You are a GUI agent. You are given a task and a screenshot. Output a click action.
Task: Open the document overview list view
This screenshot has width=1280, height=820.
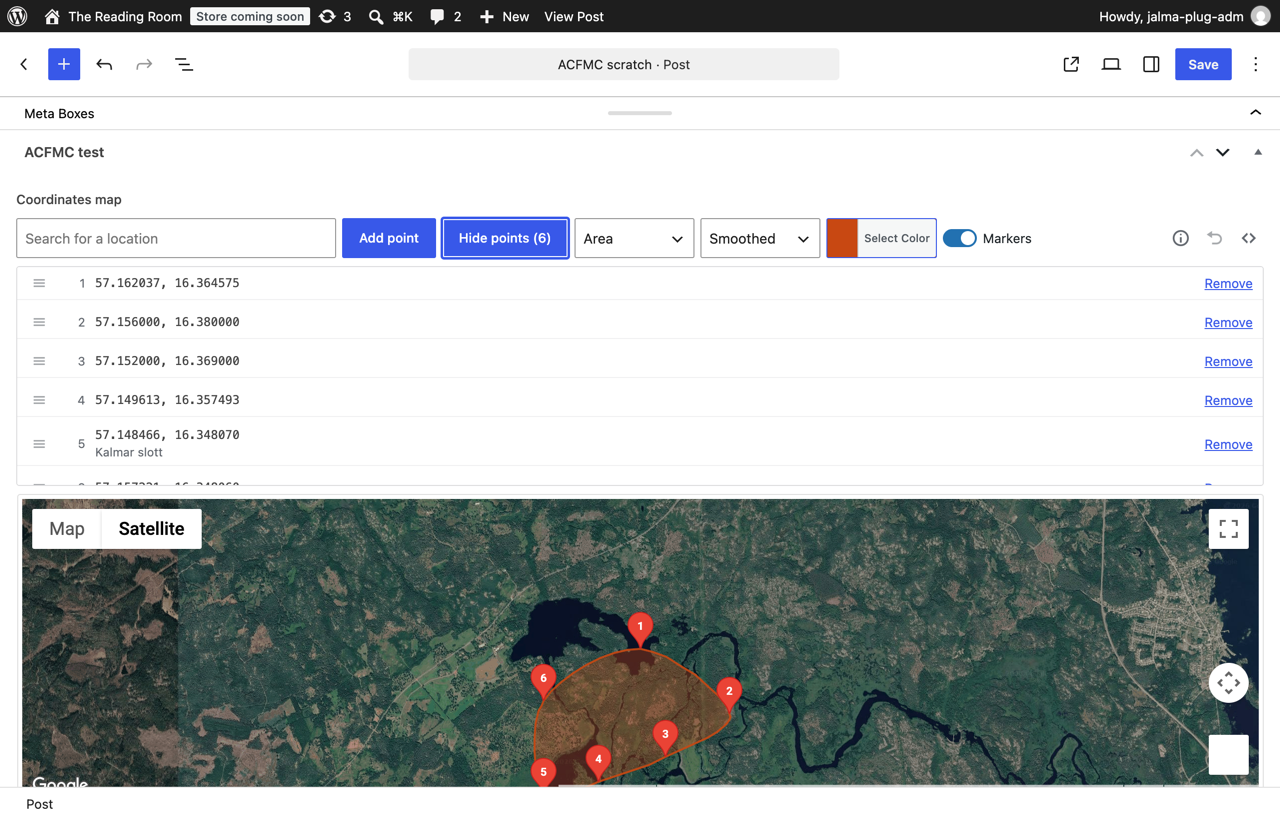(184, 64)
